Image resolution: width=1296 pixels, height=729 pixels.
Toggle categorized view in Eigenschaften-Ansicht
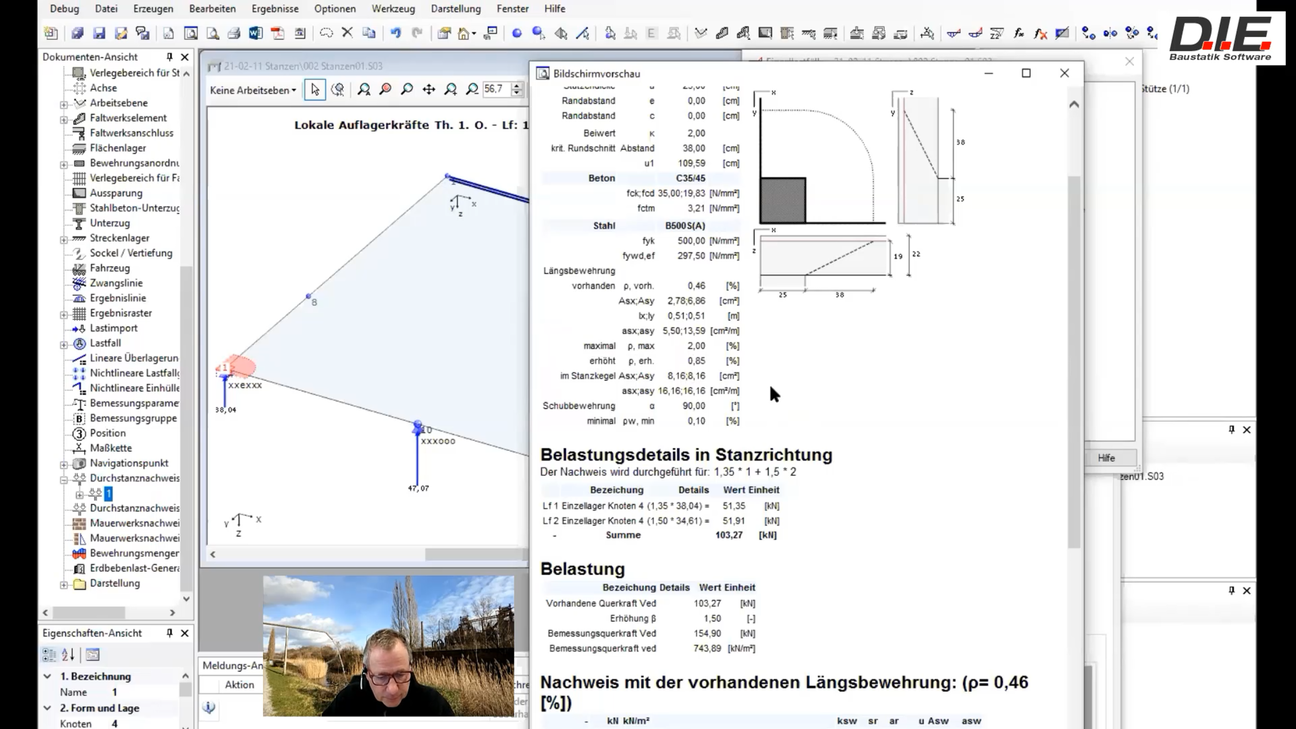pos(49,655)
